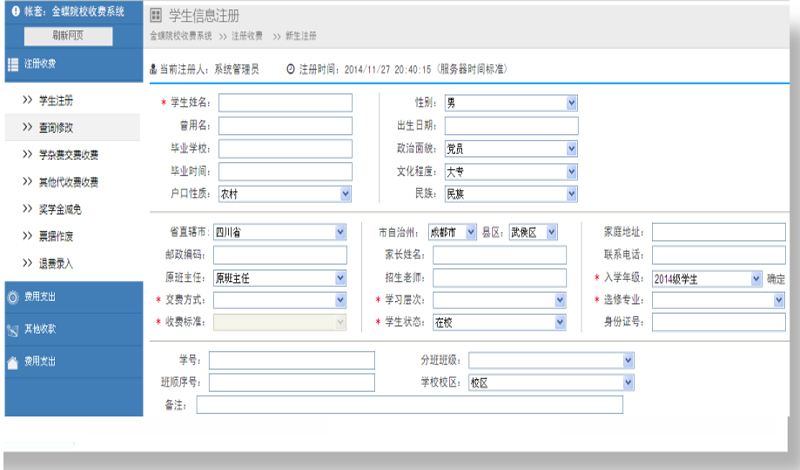
Task: Click the clock icon beside 注册时间
Action: point(291,69)
